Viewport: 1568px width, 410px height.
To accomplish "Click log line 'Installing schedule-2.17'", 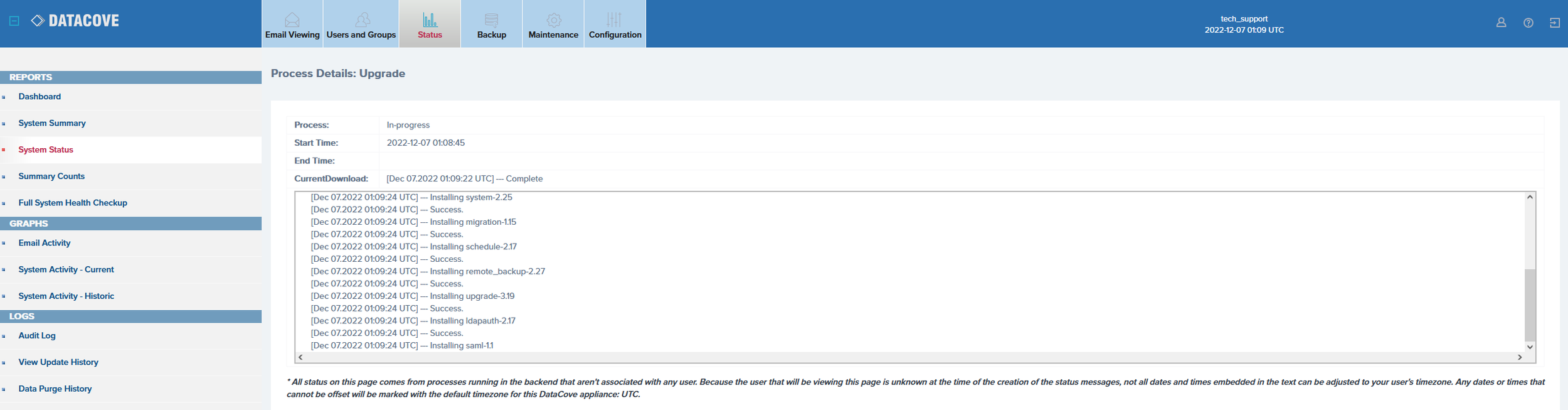I will (x=474, y=247).
